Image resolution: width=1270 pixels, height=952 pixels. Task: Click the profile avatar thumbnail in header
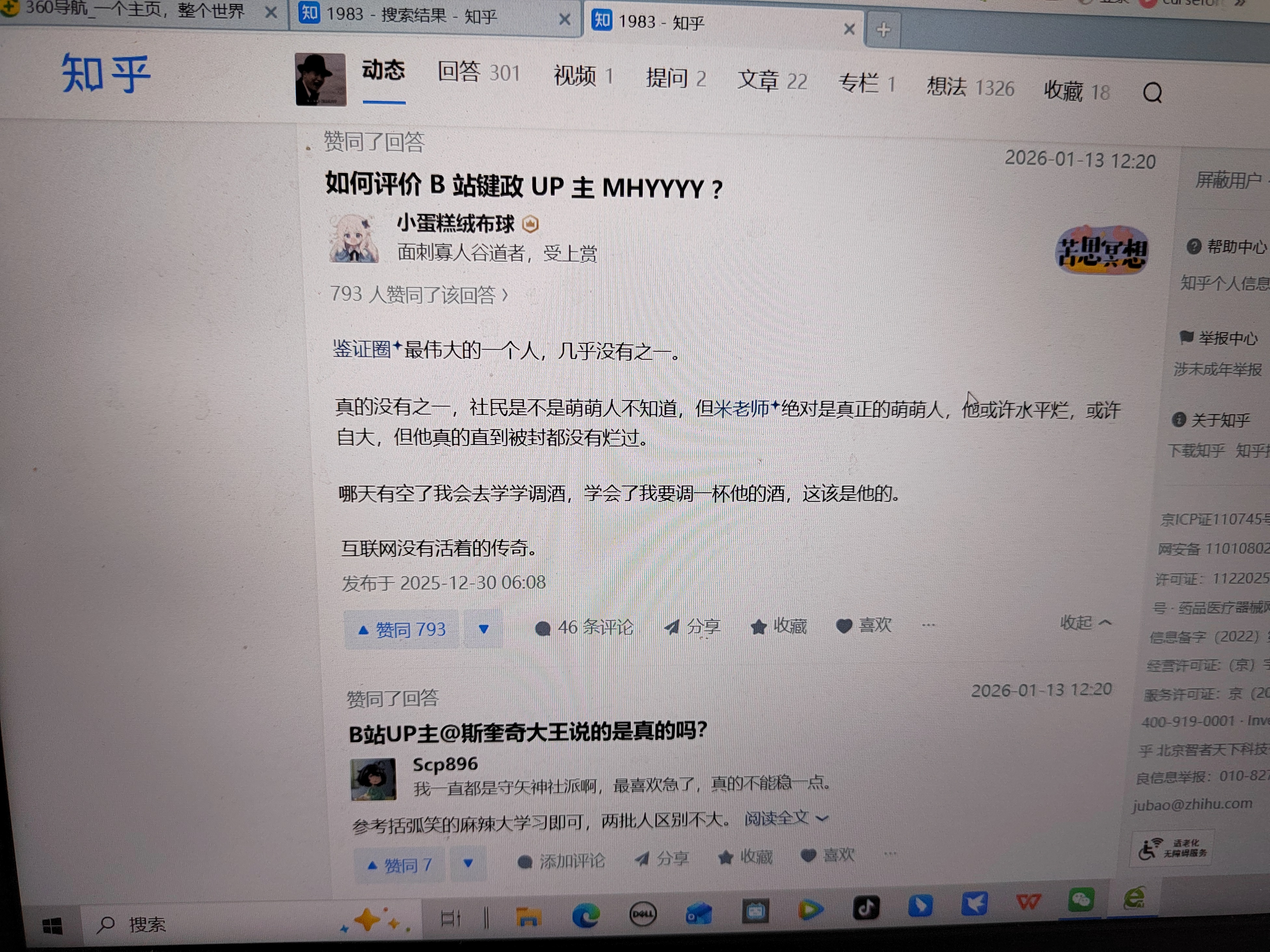click(320, 79)
